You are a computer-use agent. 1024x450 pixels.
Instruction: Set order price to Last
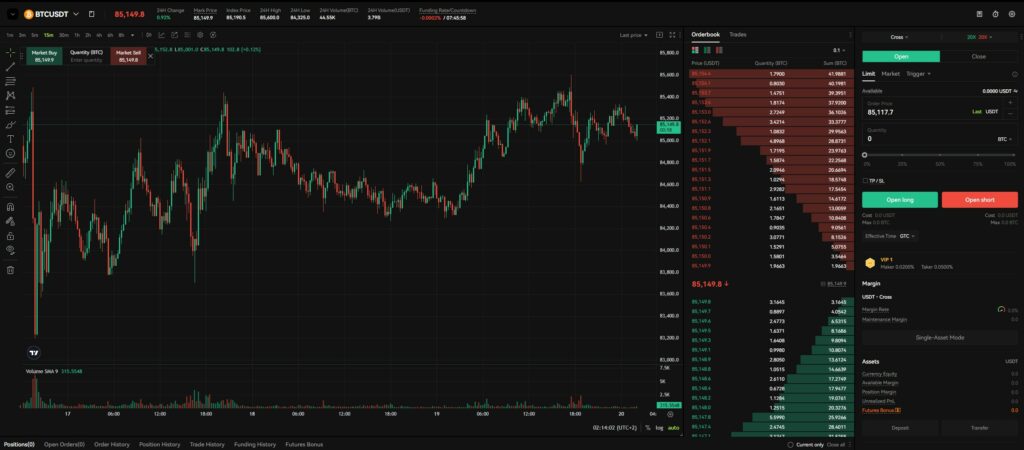click(x=976, y=112)
